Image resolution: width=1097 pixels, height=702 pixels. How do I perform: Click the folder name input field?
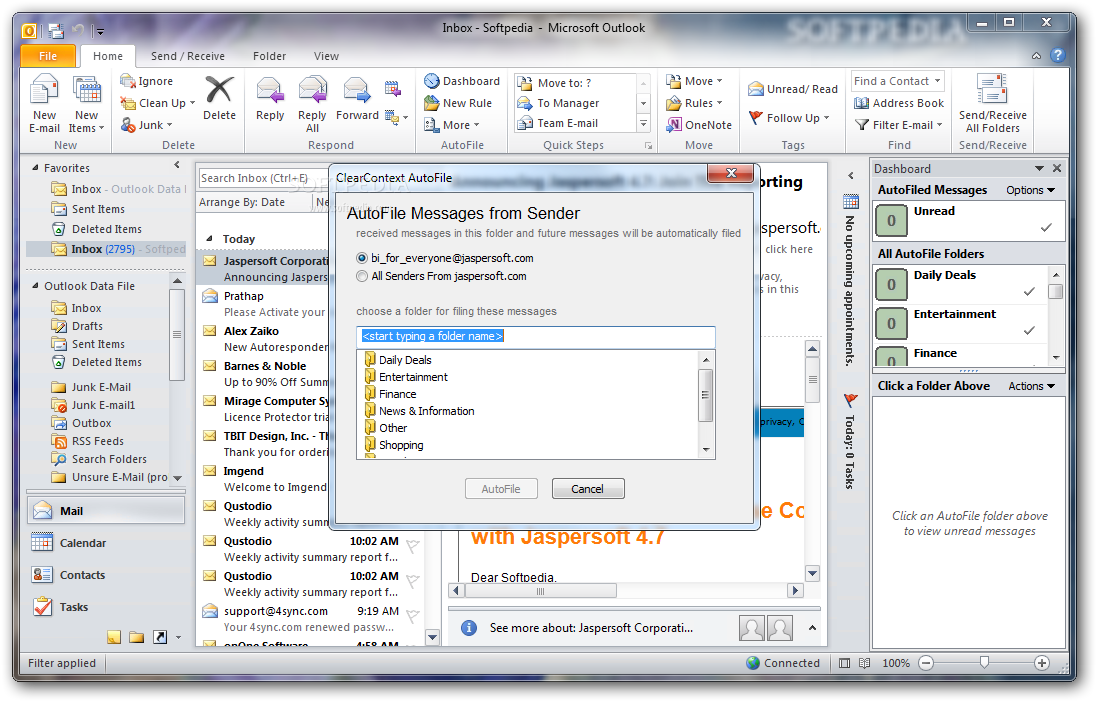[x=536, y=336]
